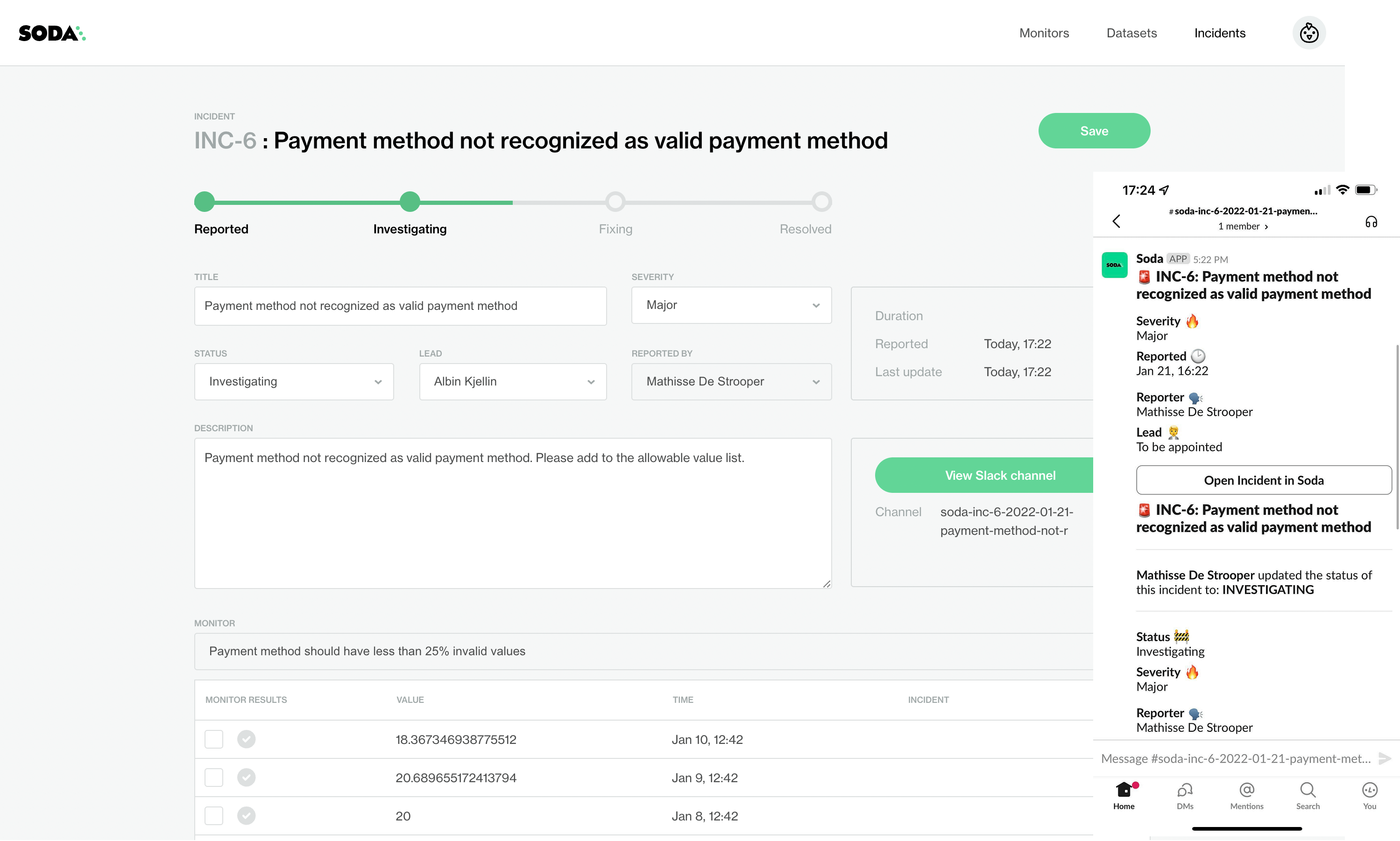This screenshot has height=841, width=1400.
Task: Open the Severity dropdown showing Major
Action: point(731,305)
